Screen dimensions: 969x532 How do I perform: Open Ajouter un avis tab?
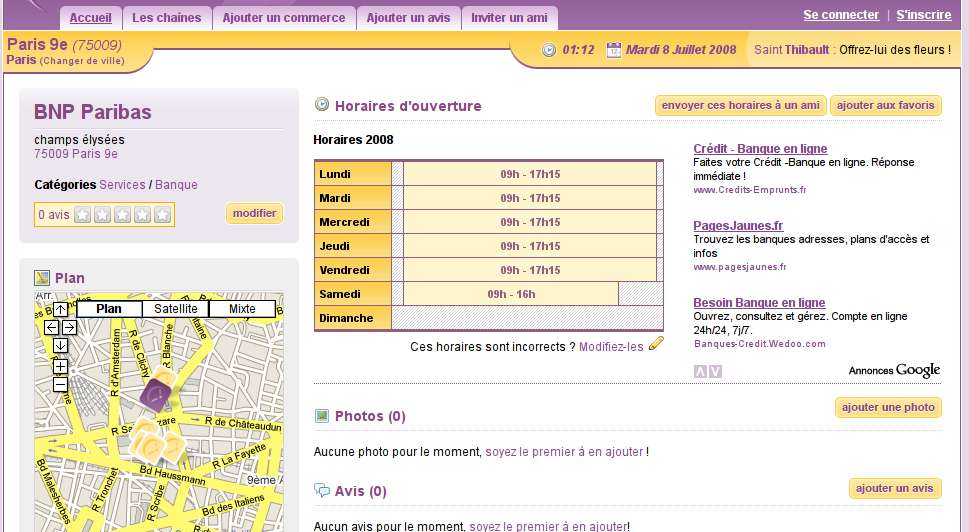coord(408,18)
